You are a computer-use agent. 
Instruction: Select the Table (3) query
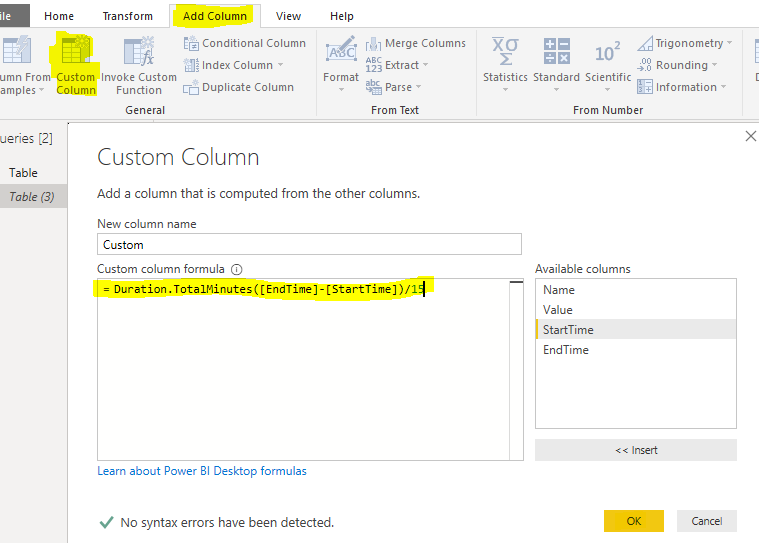pyautogui.click(x=33, y=196)
